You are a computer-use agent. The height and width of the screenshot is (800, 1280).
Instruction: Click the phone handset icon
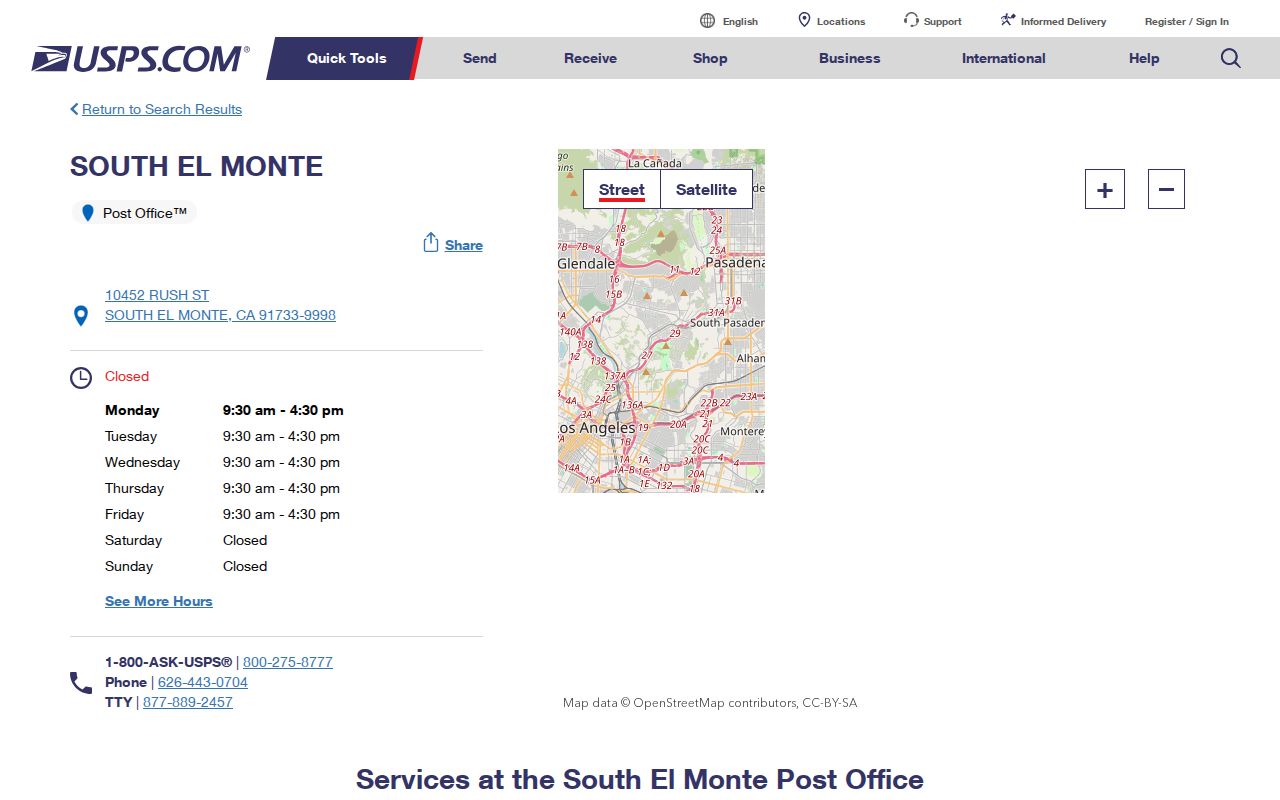click(81, 683)
